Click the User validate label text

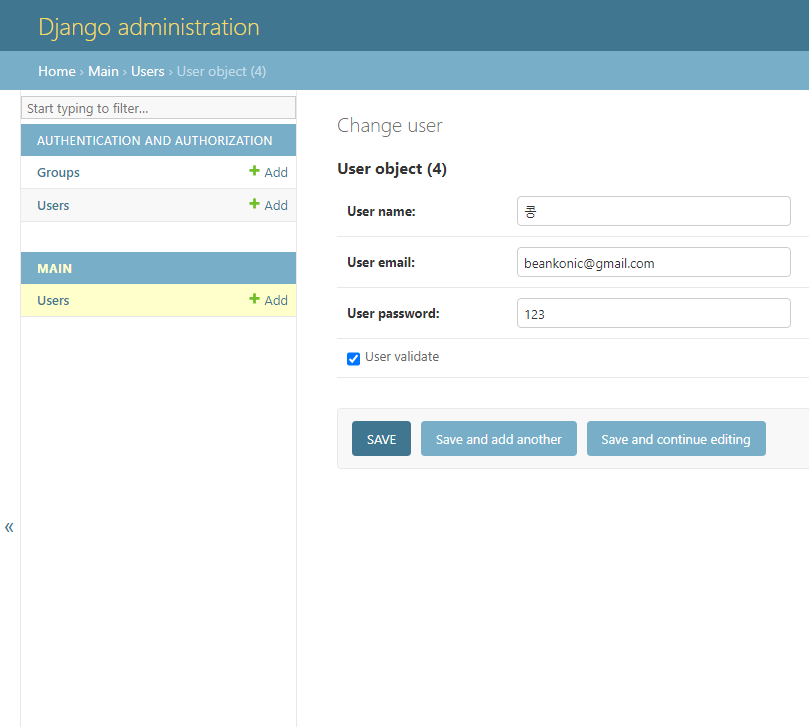click(402, 357)
